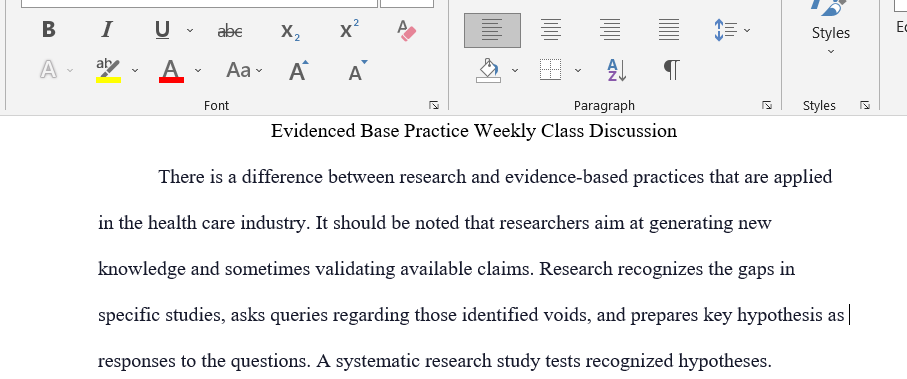The width and height of the screenshot is (907, 379).
Task: Align text left
Action: coord(492,30)
